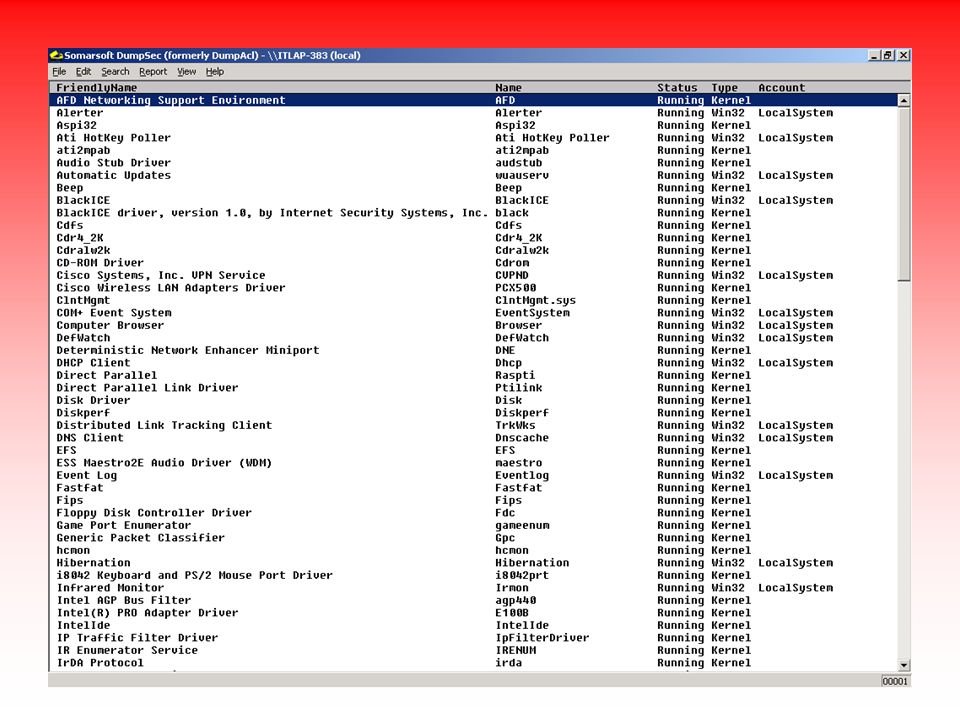960x720 pixels.
Task: Select ESS Maestro2E Audio Driver (WDM) row
Action: [x=473, y=463]
